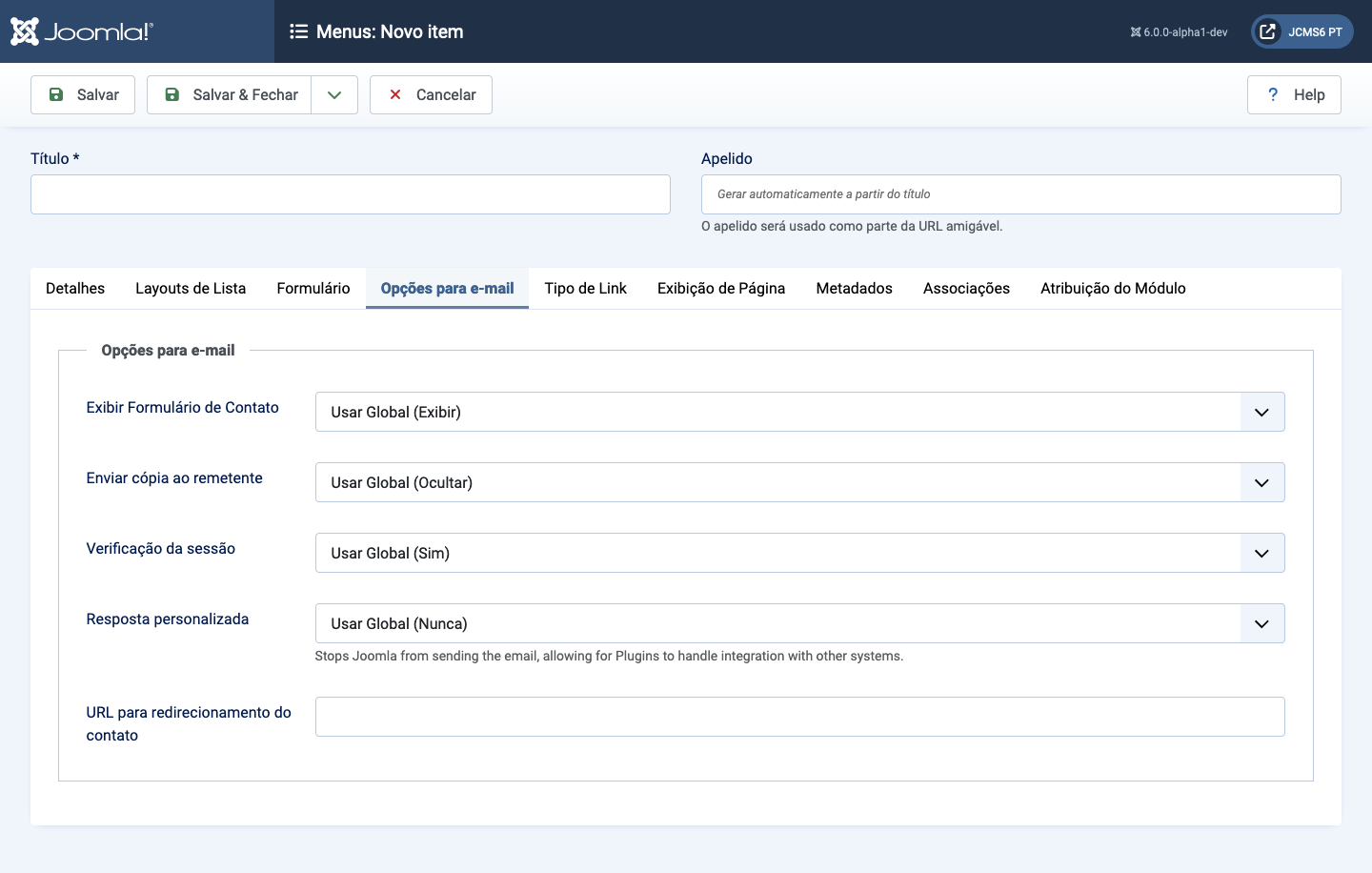The height and width of the screenshot is (873, 1372).
Task: Click the Exibir Formulário de Contato label
Action: [x=183, y=407]
